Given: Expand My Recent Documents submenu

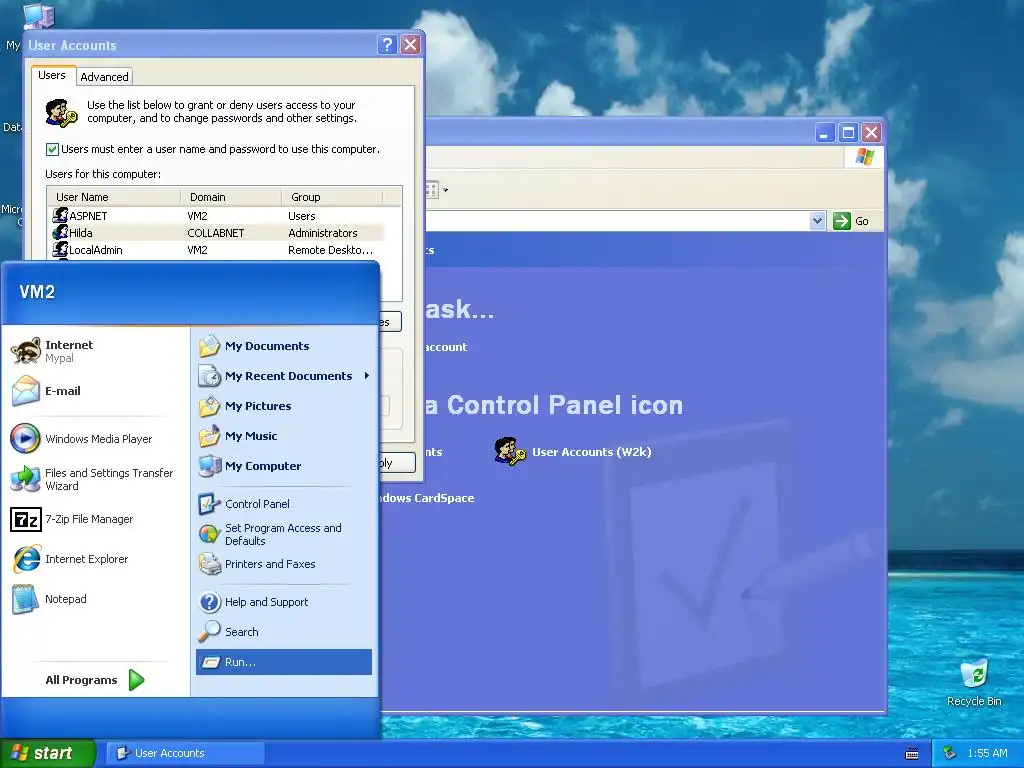Looking at the screenshot, I should coord(283,376).
